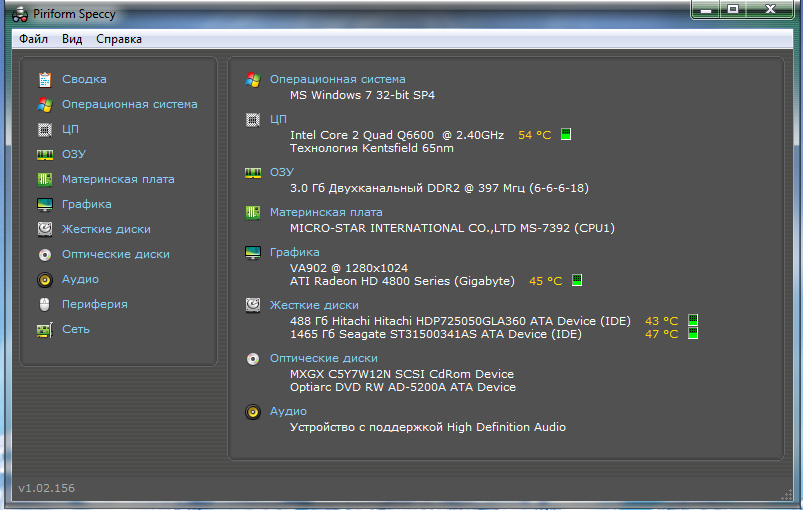803x510 pixels.
Task: Click the optical disc icon in sidebar
Action: click(x=45, y=254)
